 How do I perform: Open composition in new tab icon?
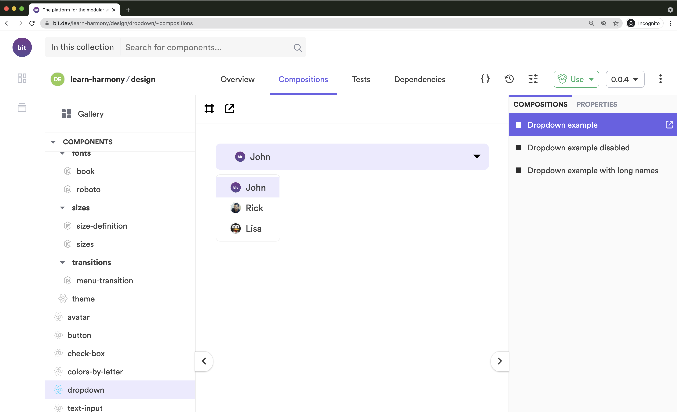pyautogui.click(x=229, y=109)
